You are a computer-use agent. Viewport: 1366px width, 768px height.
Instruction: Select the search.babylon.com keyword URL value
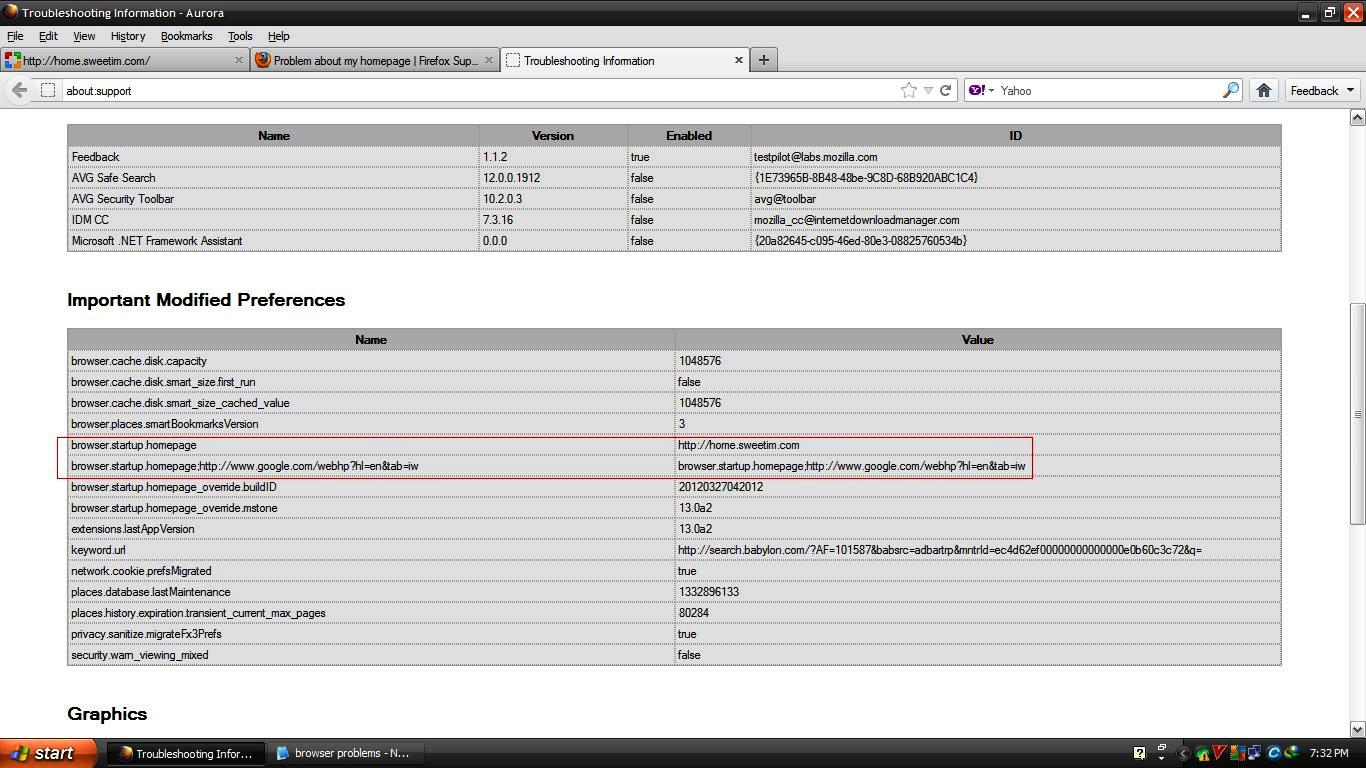(940, 550)
